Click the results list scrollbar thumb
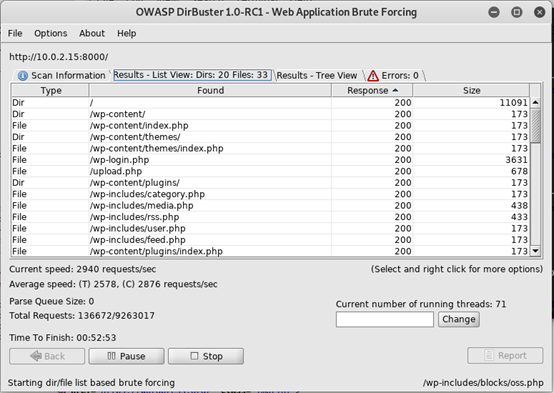Image resolution: width=554 pixels, height=393 pixels. click(536, 126)
